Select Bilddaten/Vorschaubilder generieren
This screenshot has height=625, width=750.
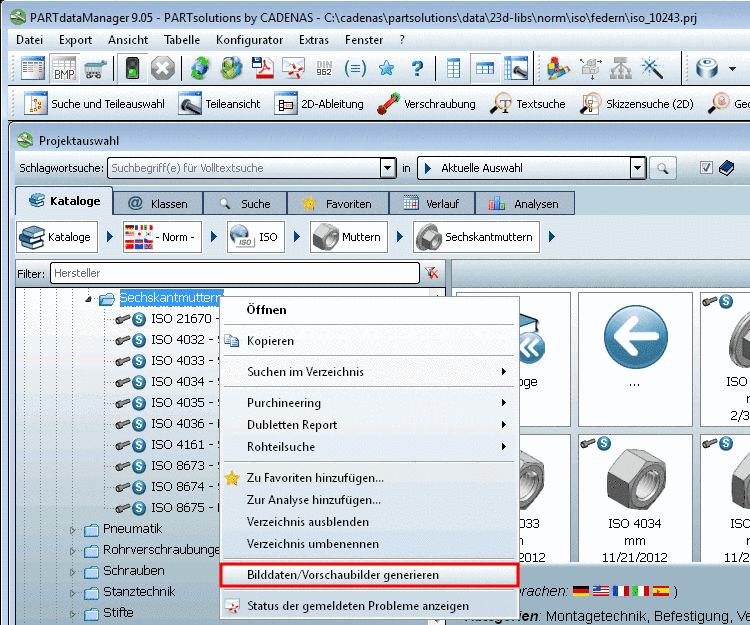(369, 575)
